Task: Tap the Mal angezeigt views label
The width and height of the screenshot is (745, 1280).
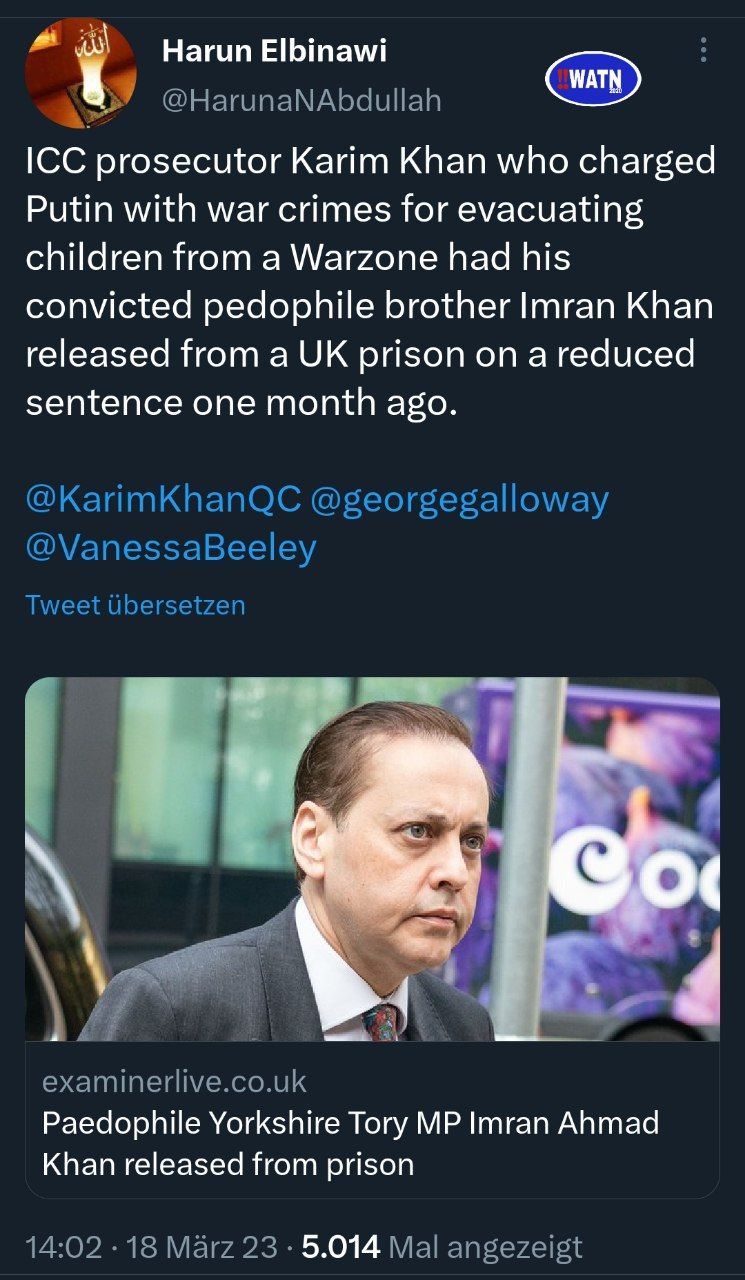Action: (x=484, y=1246)
